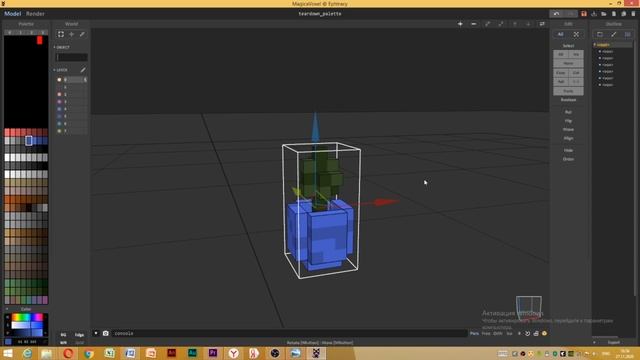The height and width of the screenshot is (360, 640).
Task: Open Premiere Pro from the taskbar
Action: [213, 353]
